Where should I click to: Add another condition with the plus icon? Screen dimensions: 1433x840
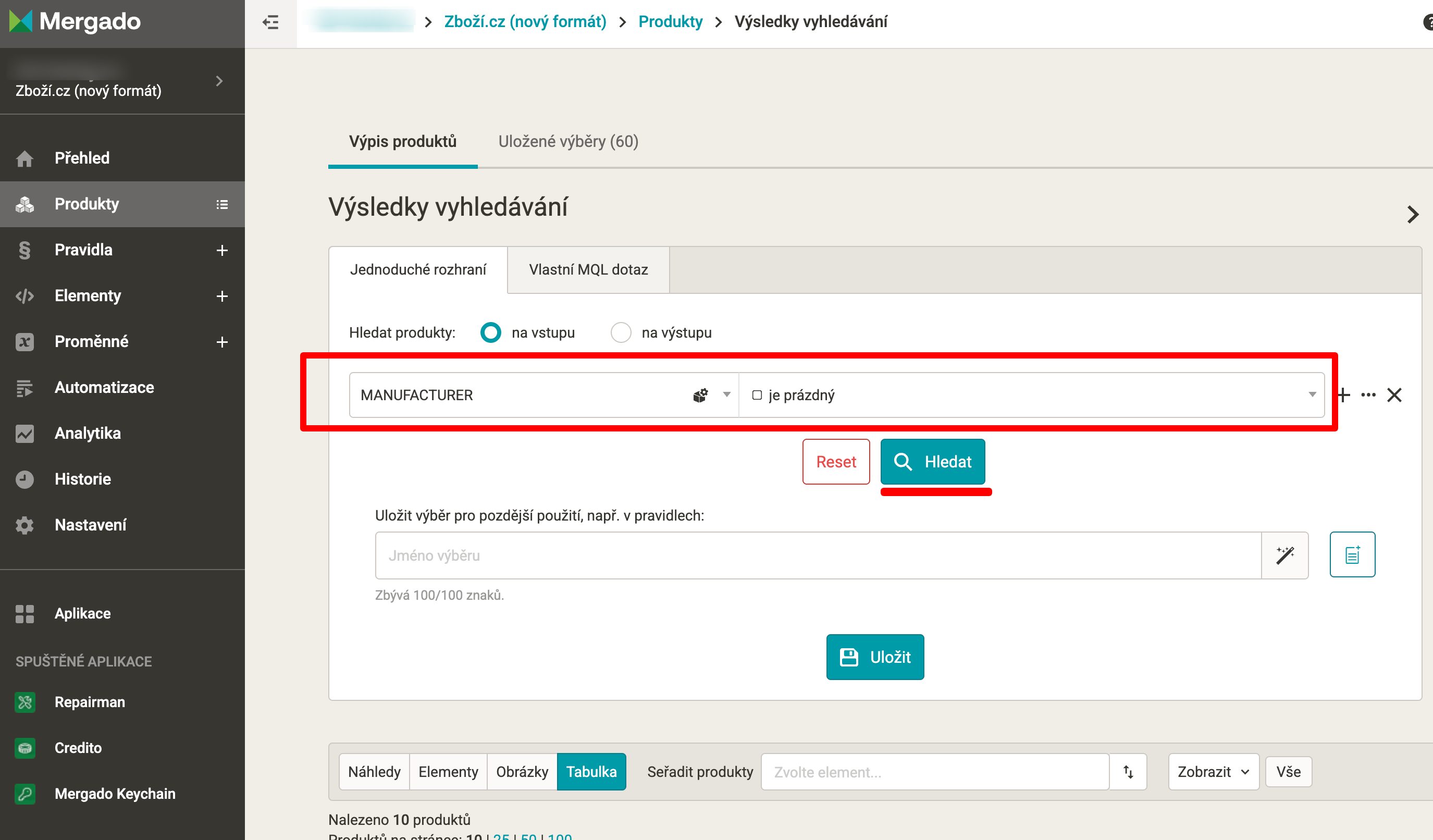pyautogui.click(x=1343, y=394)
